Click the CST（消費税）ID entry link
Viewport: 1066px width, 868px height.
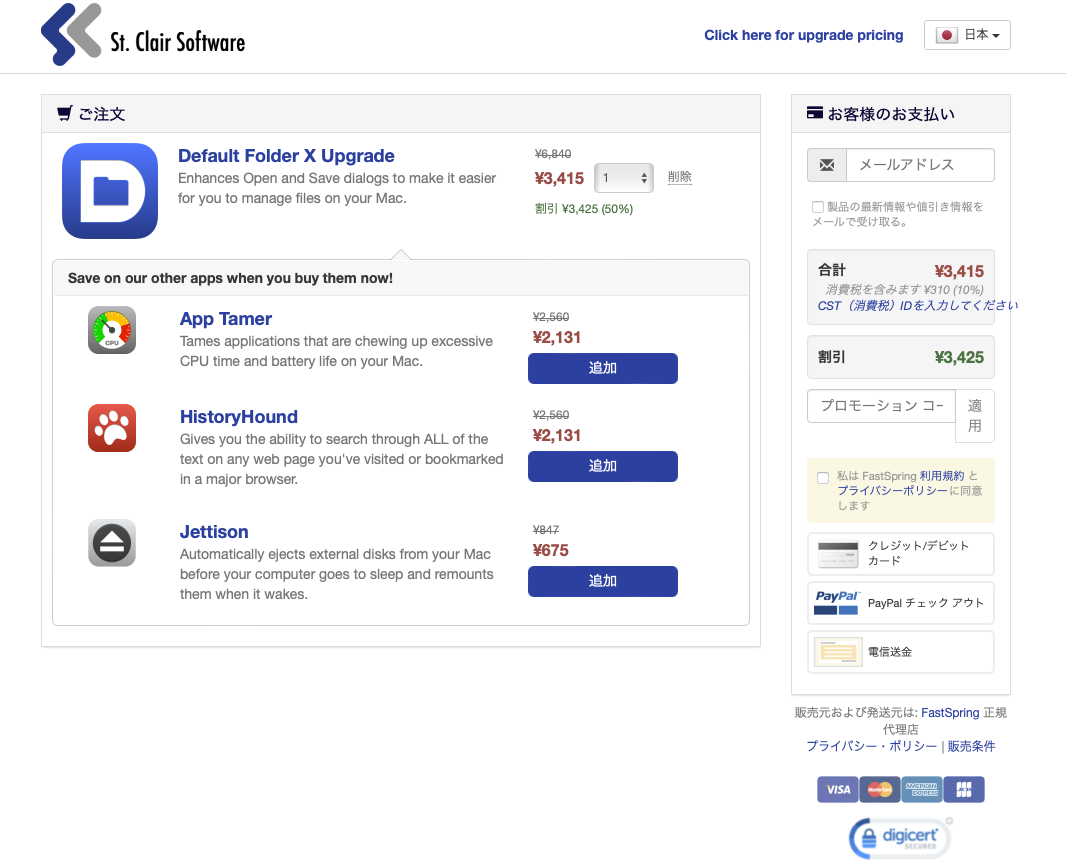pos(917,306)
